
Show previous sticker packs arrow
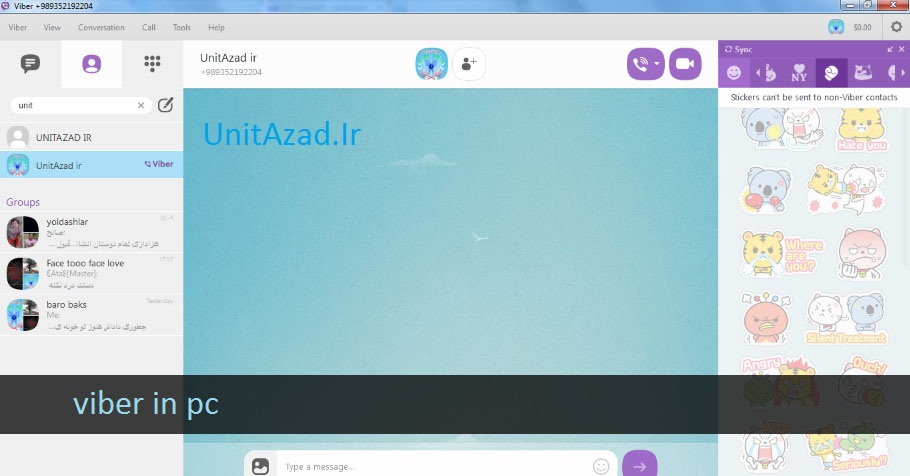pyautogui.click(x=757, y=73)
